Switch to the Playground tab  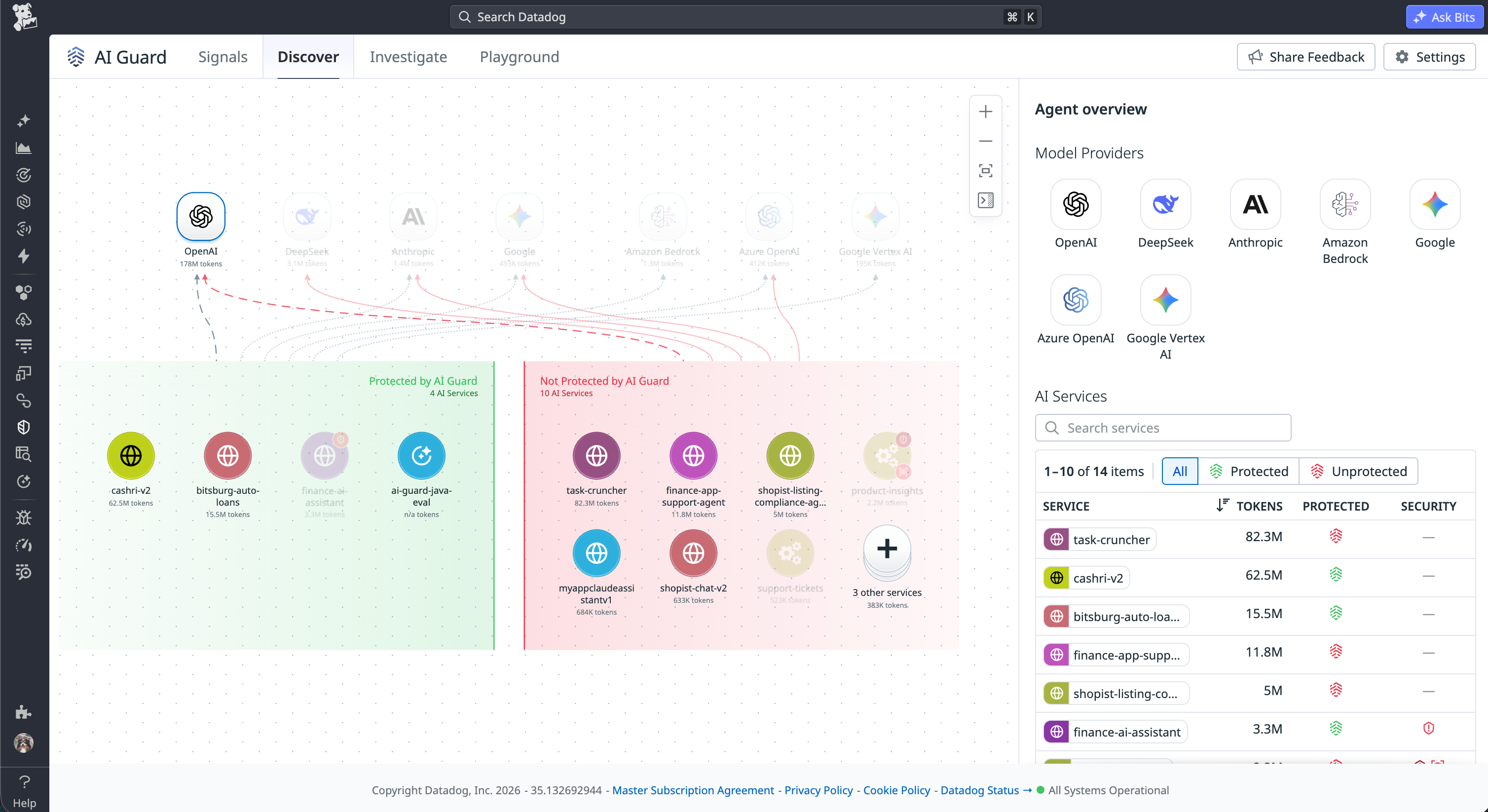(520, 57)
